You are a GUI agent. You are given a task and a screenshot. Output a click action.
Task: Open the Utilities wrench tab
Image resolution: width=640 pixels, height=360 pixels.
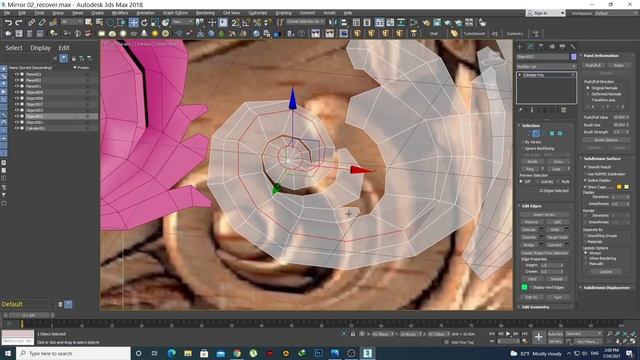tap(573, 47)
